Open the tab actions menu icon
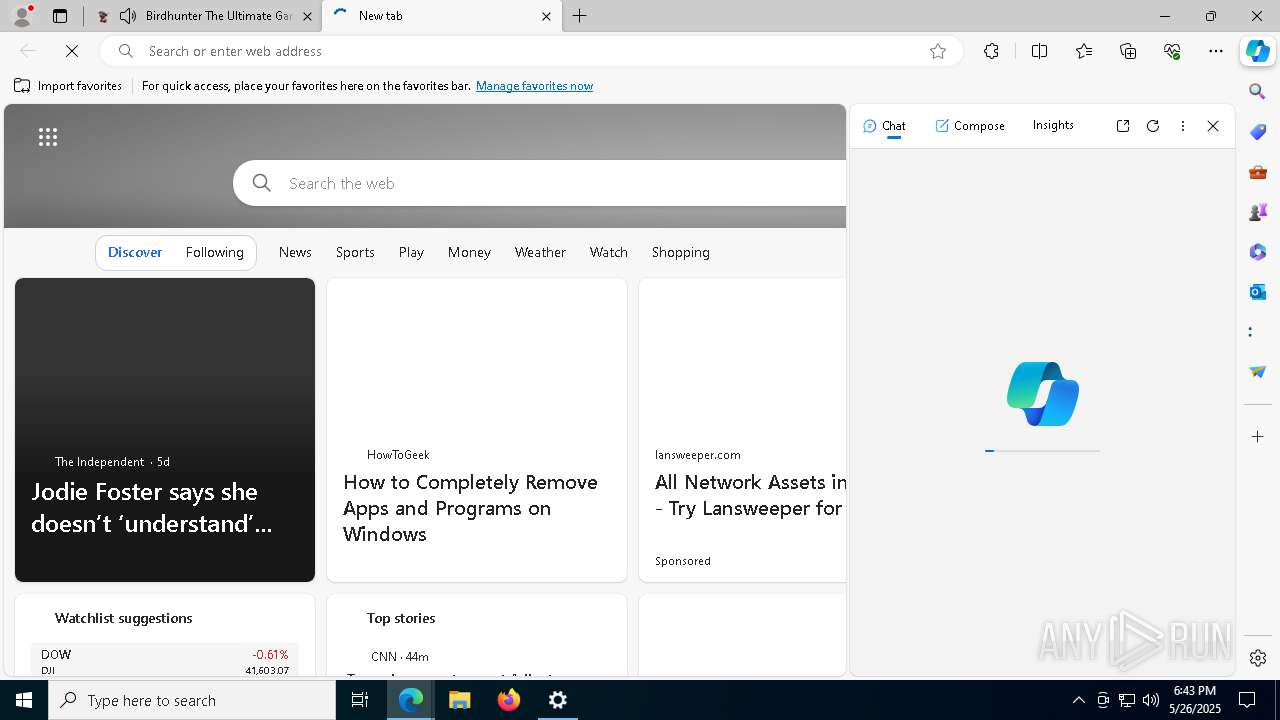Screen dimensions: 1280x720 click(x=60, y=16)
